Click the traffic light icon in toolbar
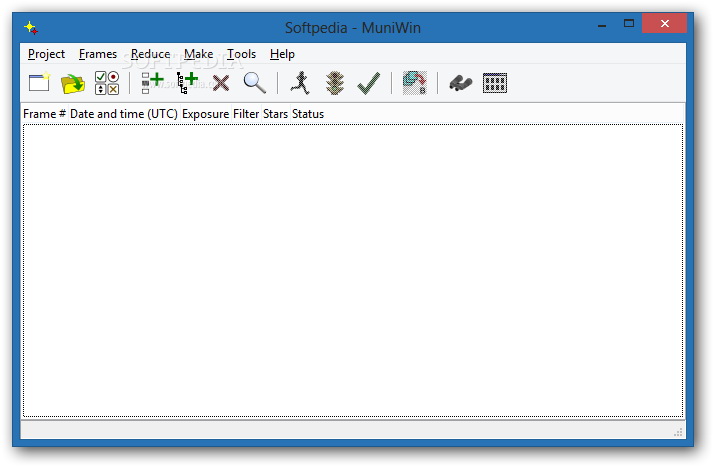 coord(335,83)
